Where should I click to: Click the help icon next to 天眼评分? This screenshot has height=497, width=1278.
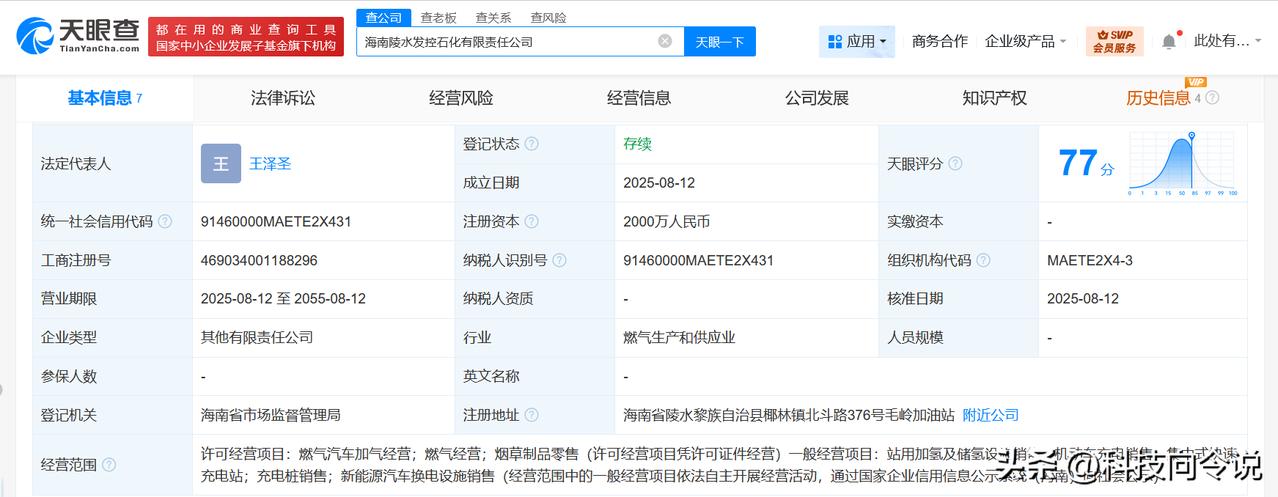coord(956,163)
